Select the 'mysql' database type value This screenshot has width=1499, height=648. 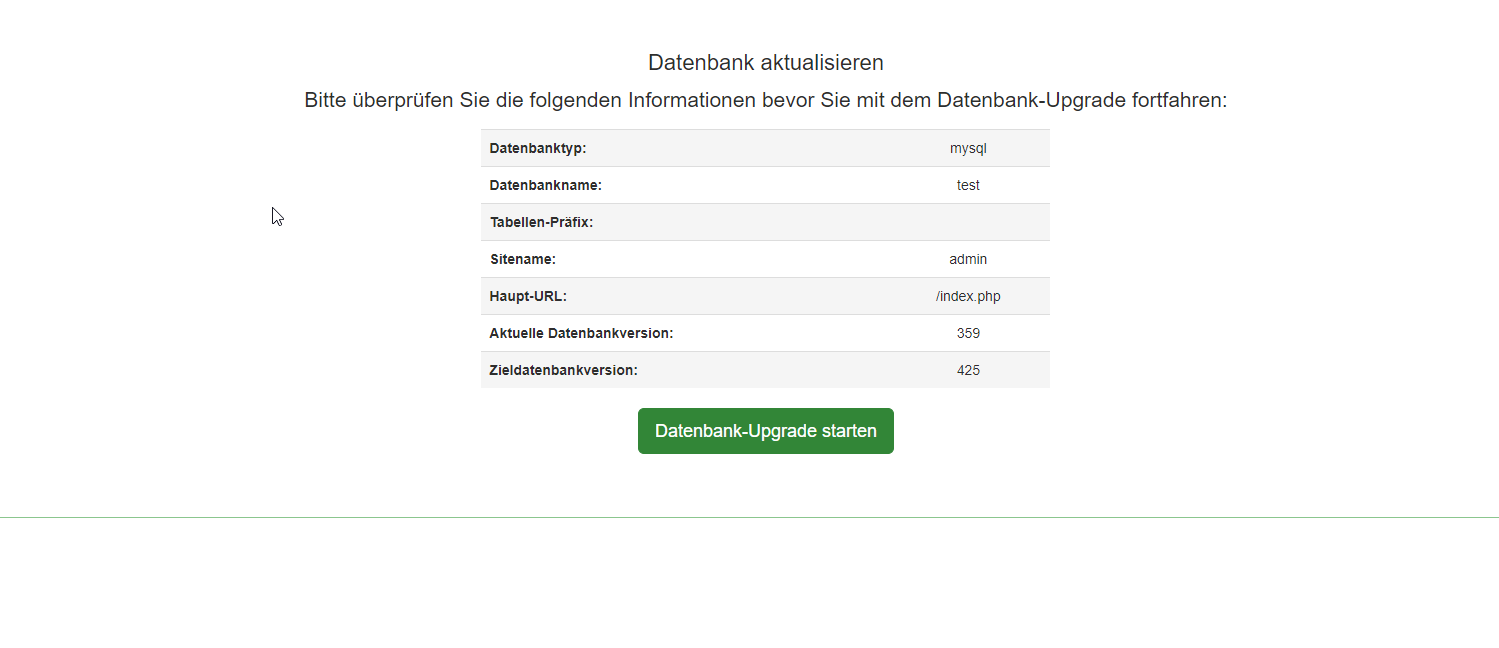click(x=968, y=148)
